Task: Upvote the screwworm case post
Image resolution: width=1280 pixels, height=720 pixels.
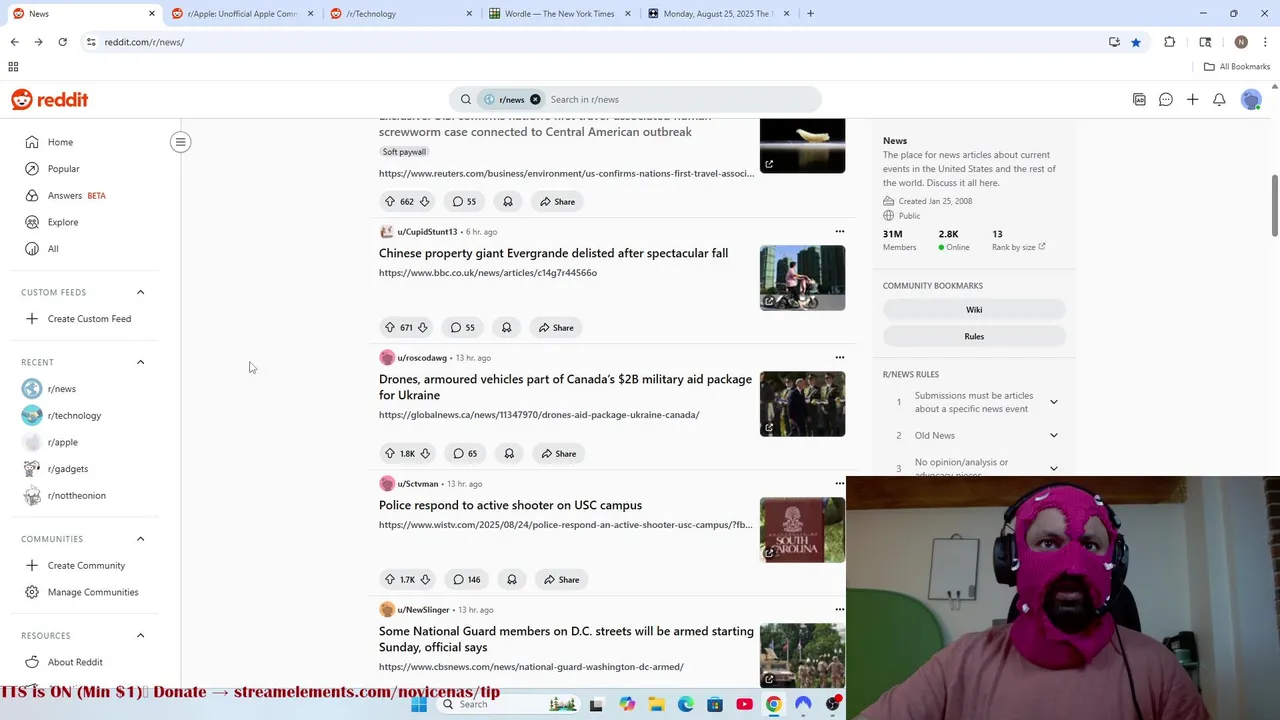Action: [390, 201]
